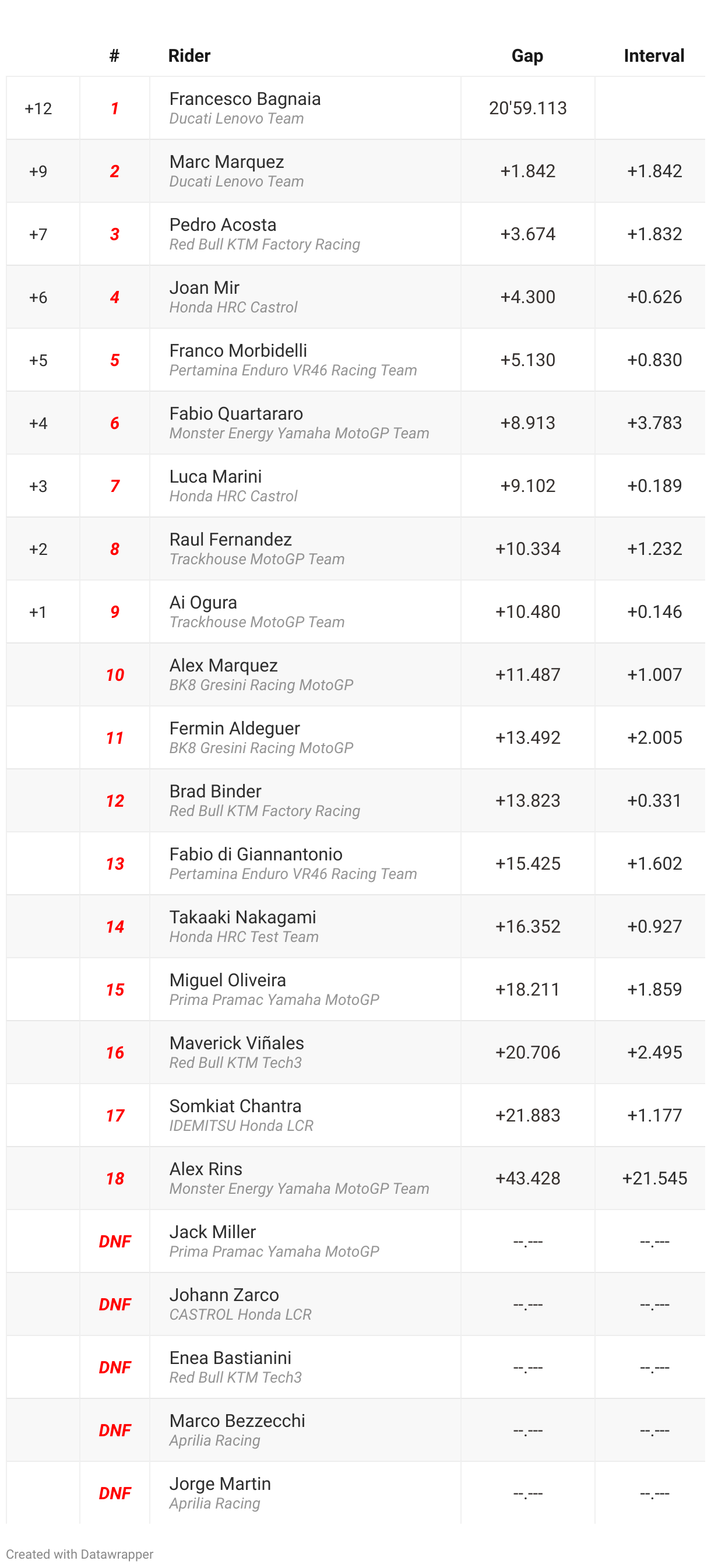Click the Gap column header
This screenshot has height=1568, width=711.
coord(527,55)
